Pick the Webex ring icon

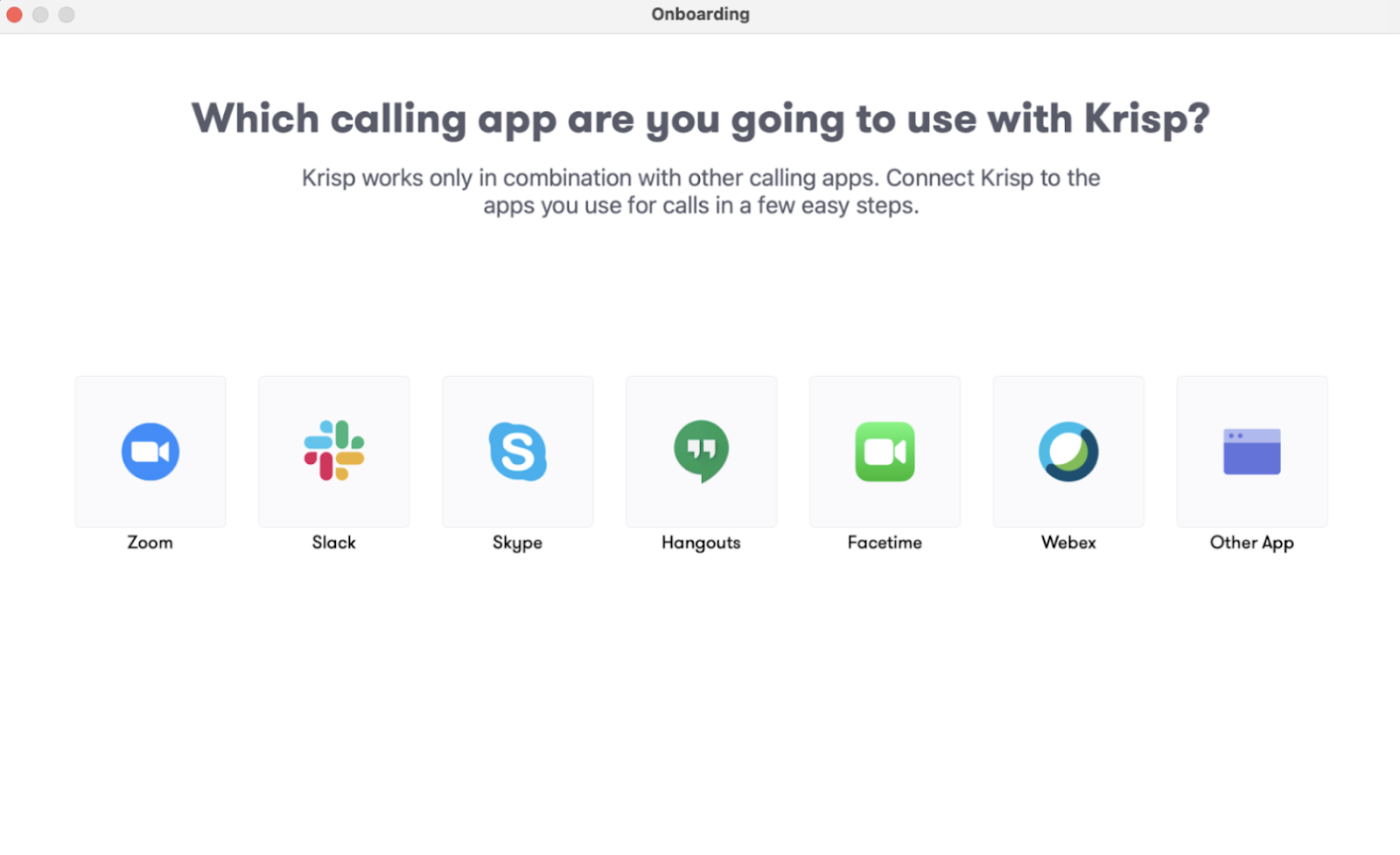(1068, 452)
